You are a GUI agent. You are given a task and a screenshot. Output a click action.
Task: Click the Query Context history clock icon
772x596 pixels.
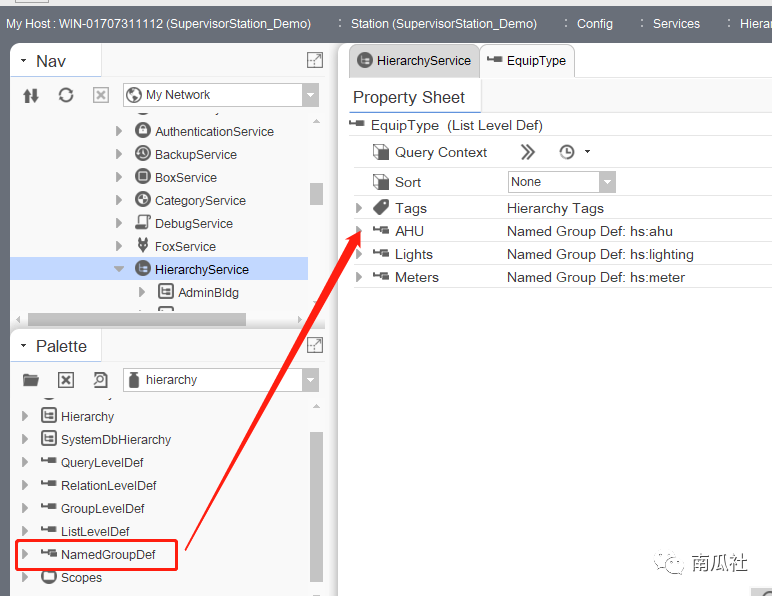pos(567,152)
